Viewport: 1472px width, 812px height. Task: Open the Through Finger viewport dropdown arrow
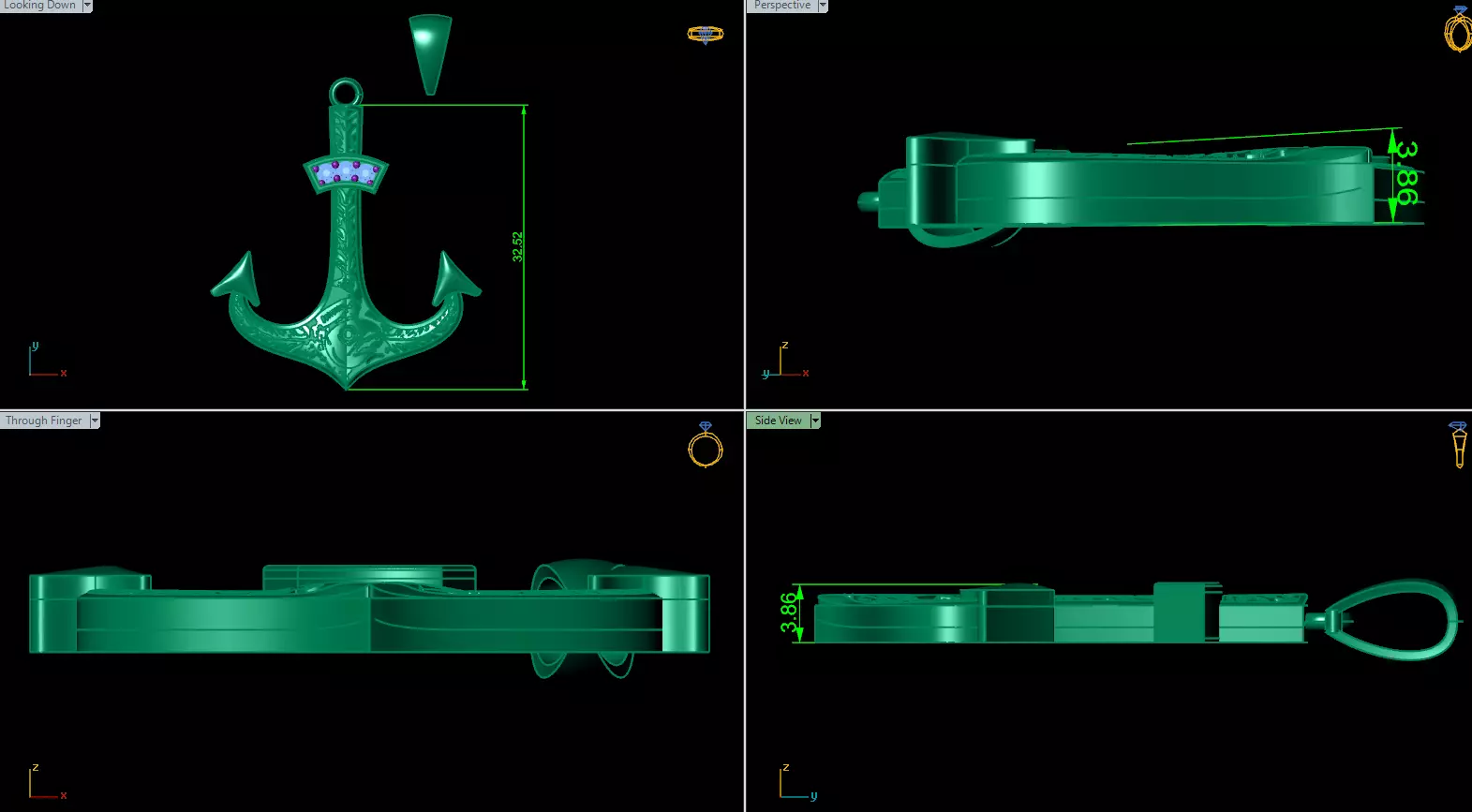[95, 421]
